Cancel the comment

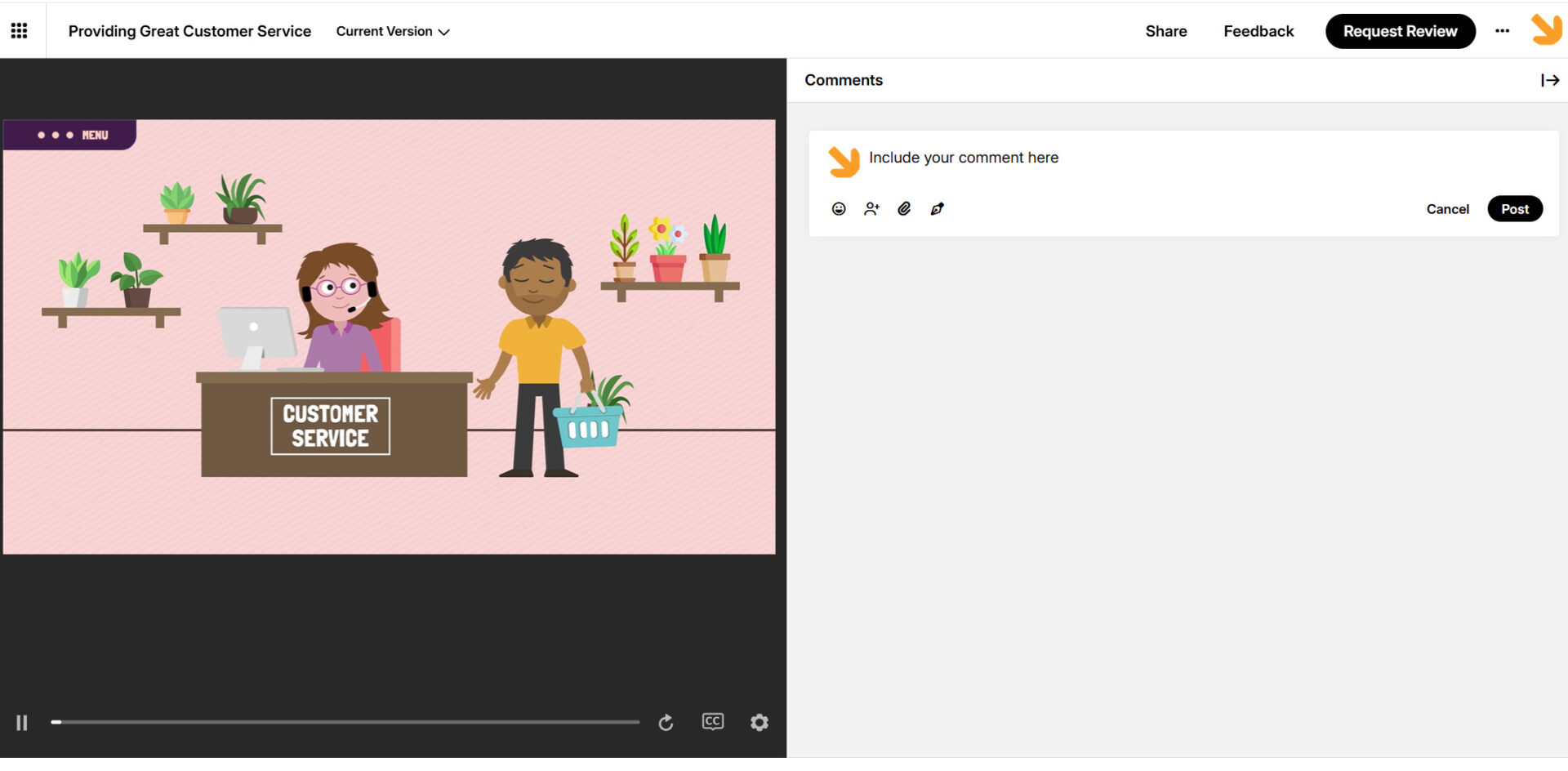pos(1447,209)
